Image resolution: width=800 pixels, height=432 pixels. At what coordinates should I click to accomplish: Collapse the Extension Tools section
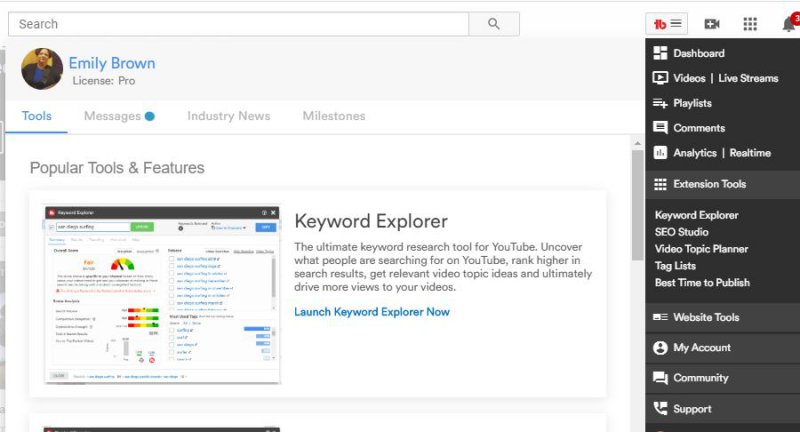[708, 184]
